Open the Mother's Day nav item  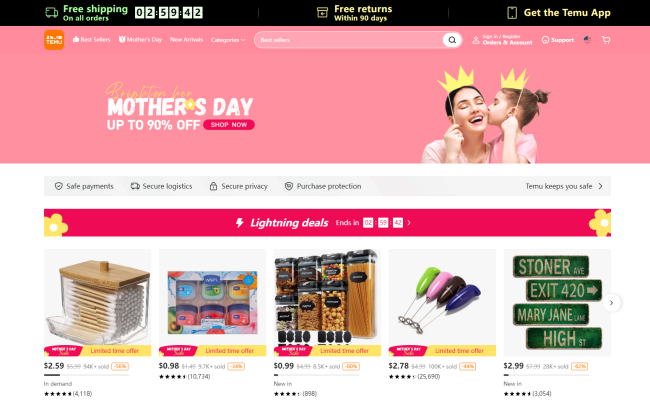pyautogui.click(x=140, y=40)
